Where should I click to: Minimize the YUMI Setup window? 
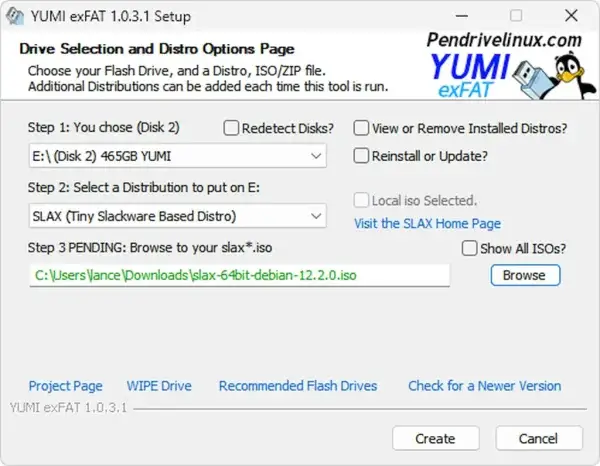(462, 16)
